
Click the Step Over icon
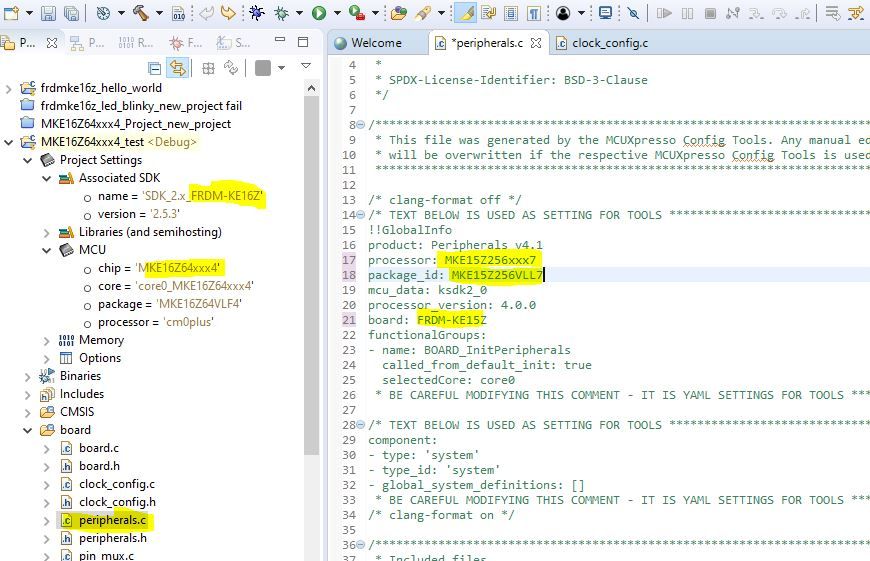coord(779,13)
